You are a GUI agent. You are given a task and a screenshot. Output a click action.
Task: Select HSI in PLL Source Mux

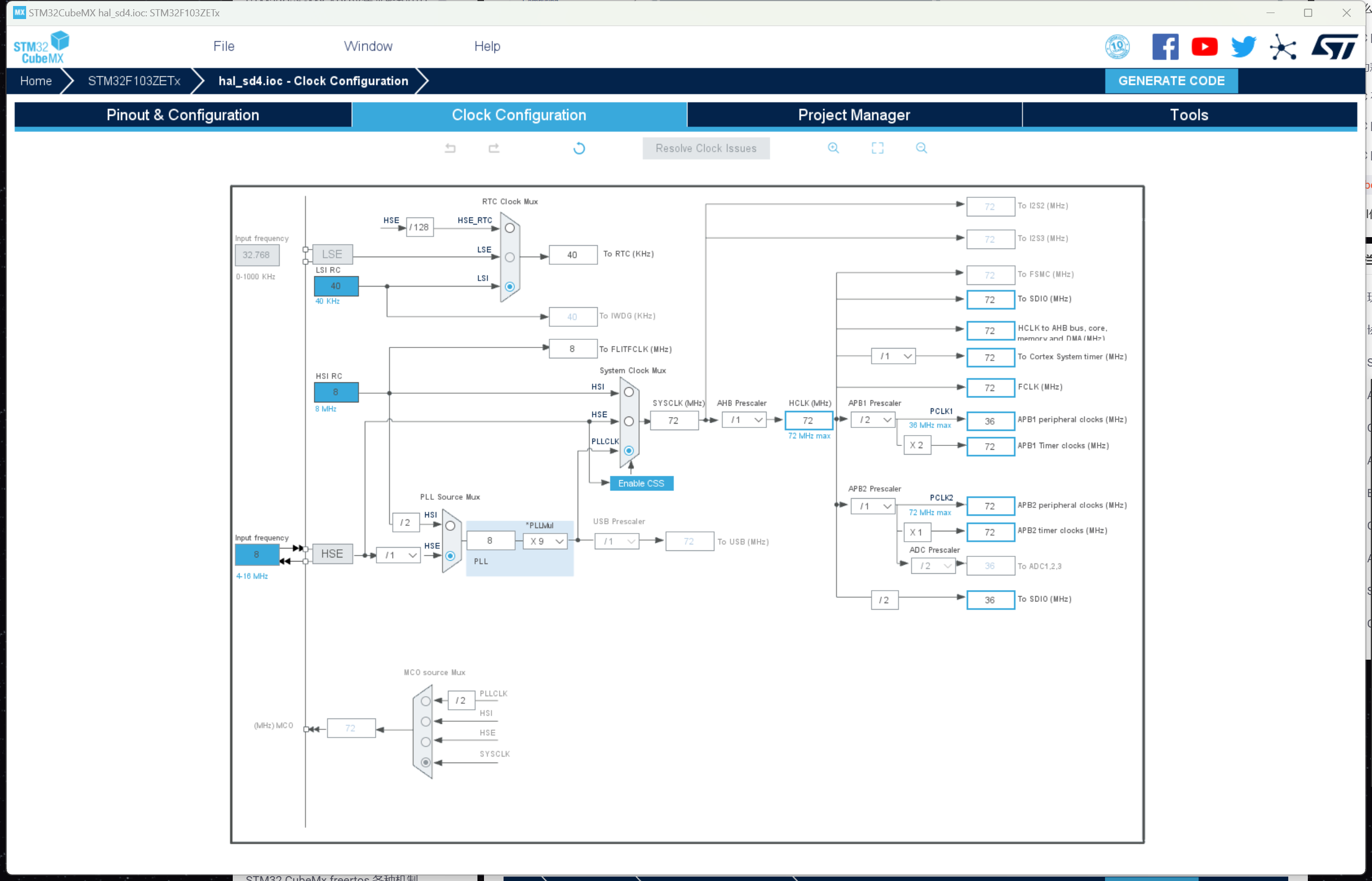[450, 526]
